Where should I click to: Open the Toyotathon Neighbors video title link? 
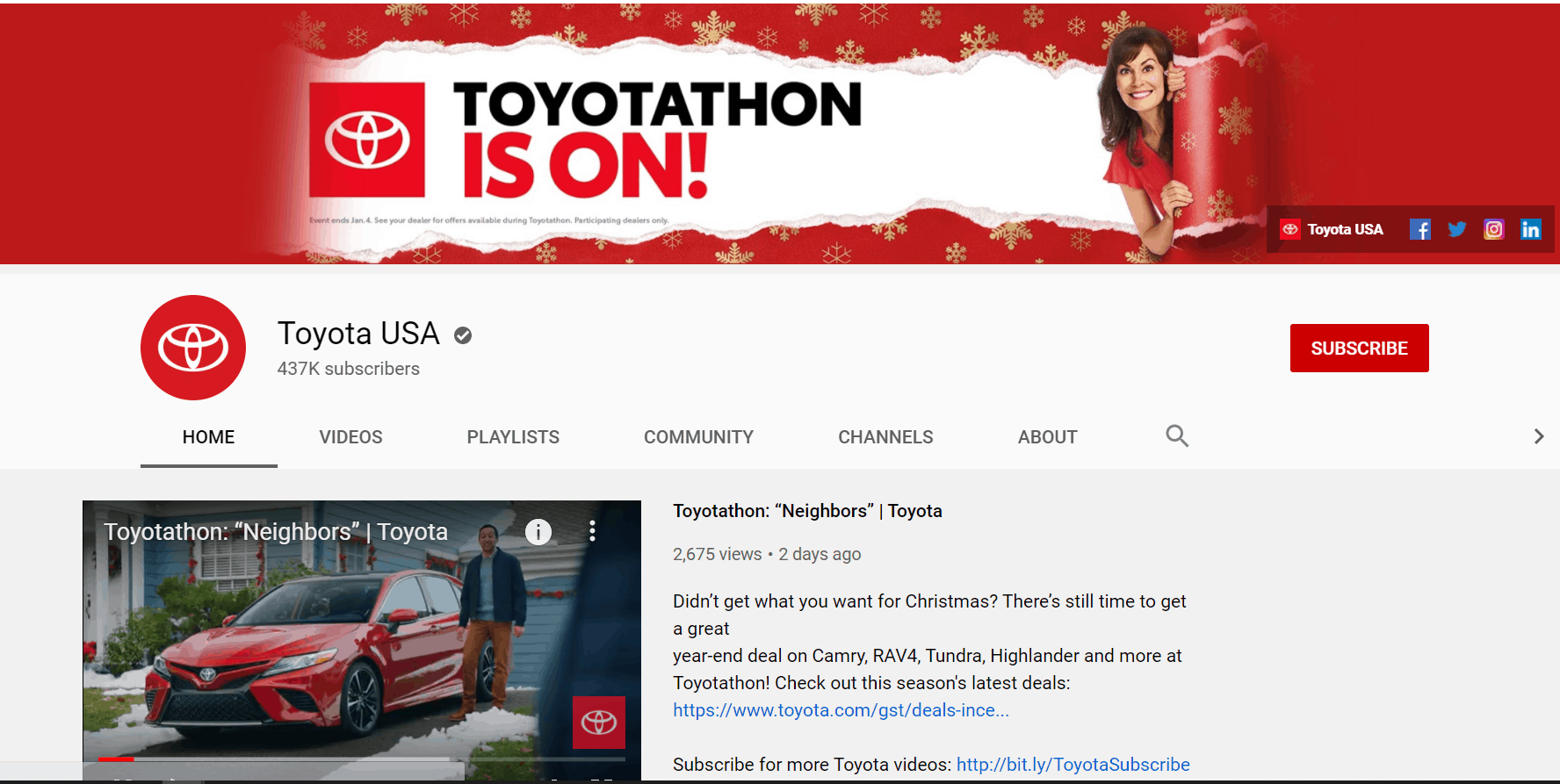pyautogui.click(x=807, y=511)
